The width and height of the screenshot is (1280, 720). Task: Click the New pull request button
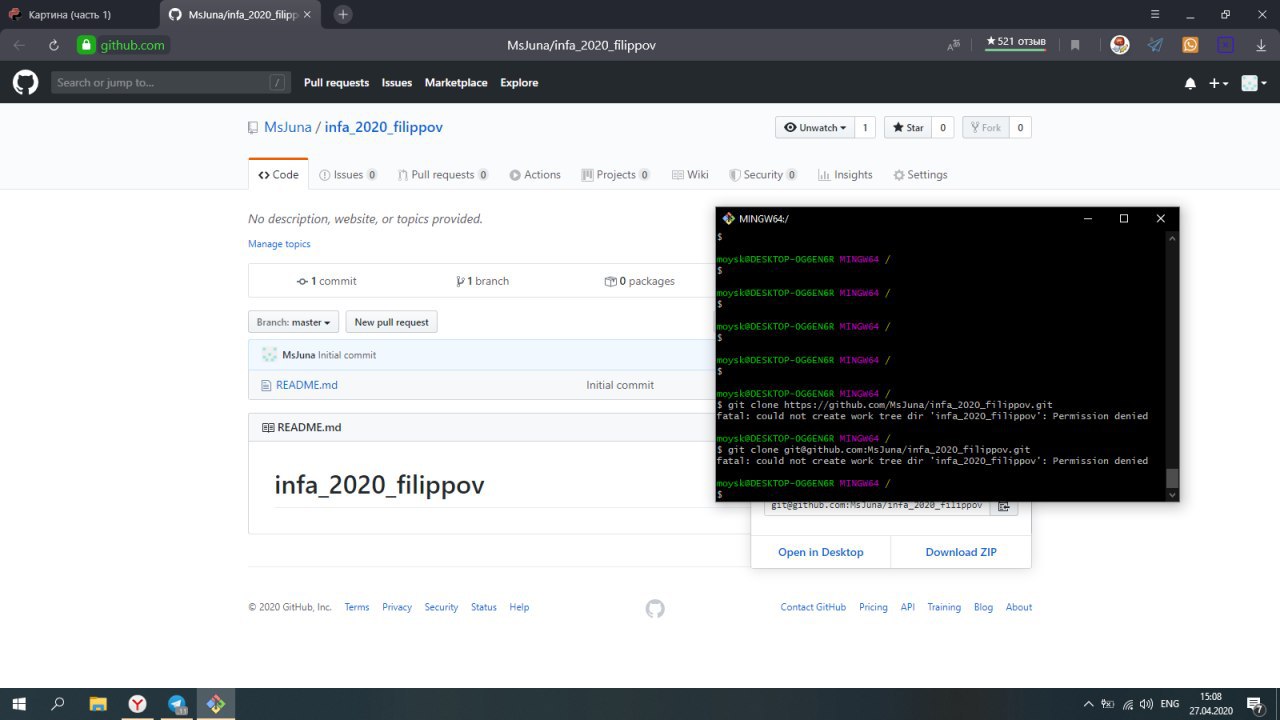tap(392, 322)
